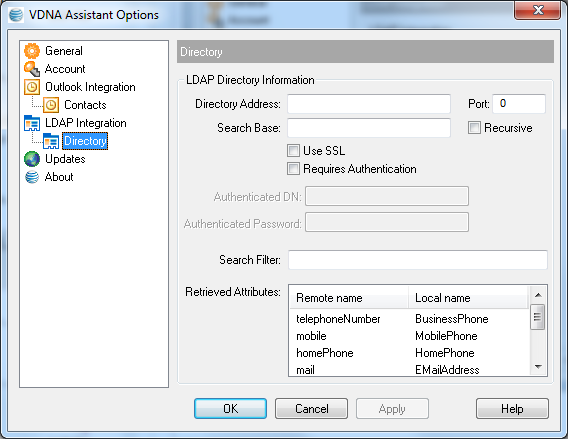Confirm with the OK button
This screenshot has width=568, height=439.
tap(230, 409)
